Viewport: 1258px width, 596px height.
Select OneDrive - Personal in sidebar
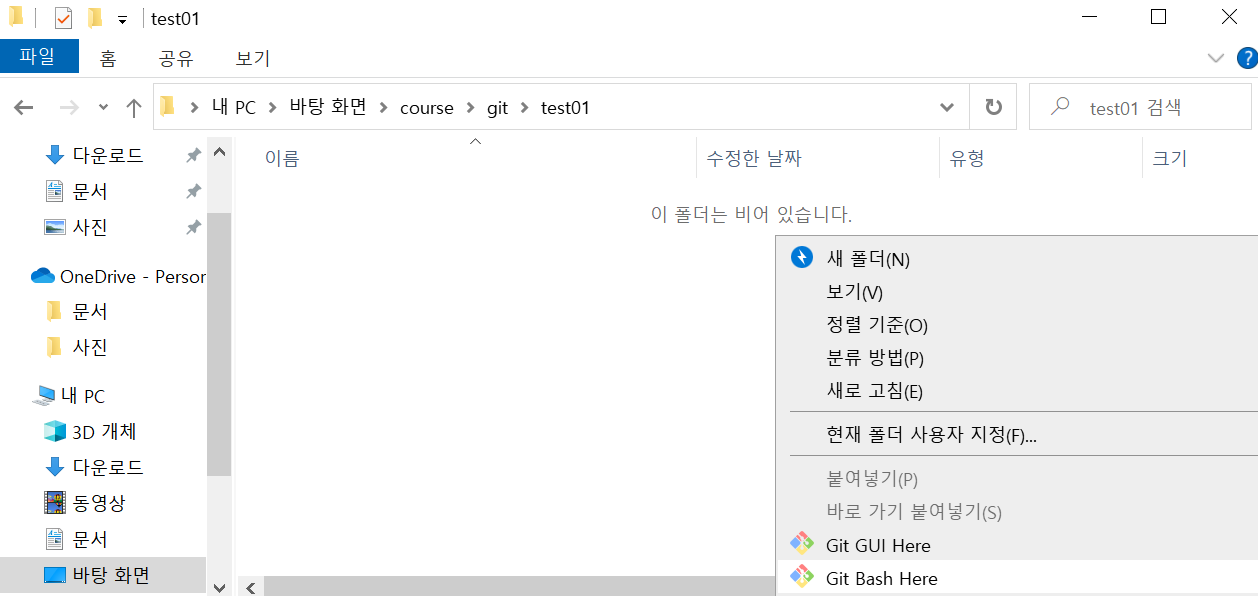tap(117, 276)
